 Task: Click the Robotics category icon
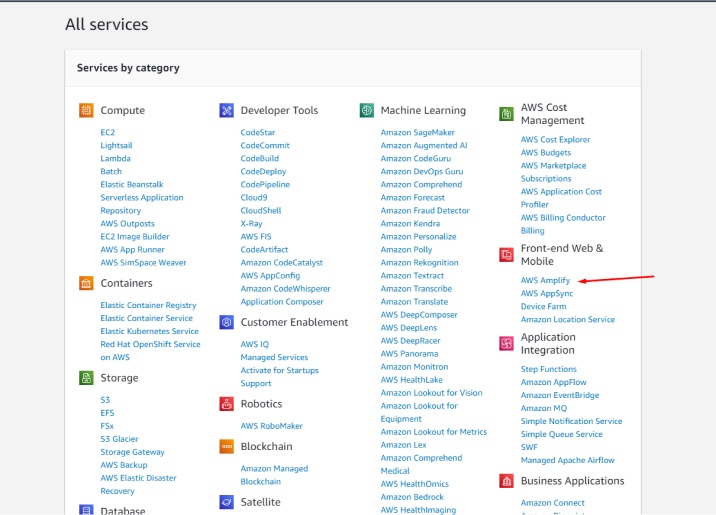[x=227, y=404]
